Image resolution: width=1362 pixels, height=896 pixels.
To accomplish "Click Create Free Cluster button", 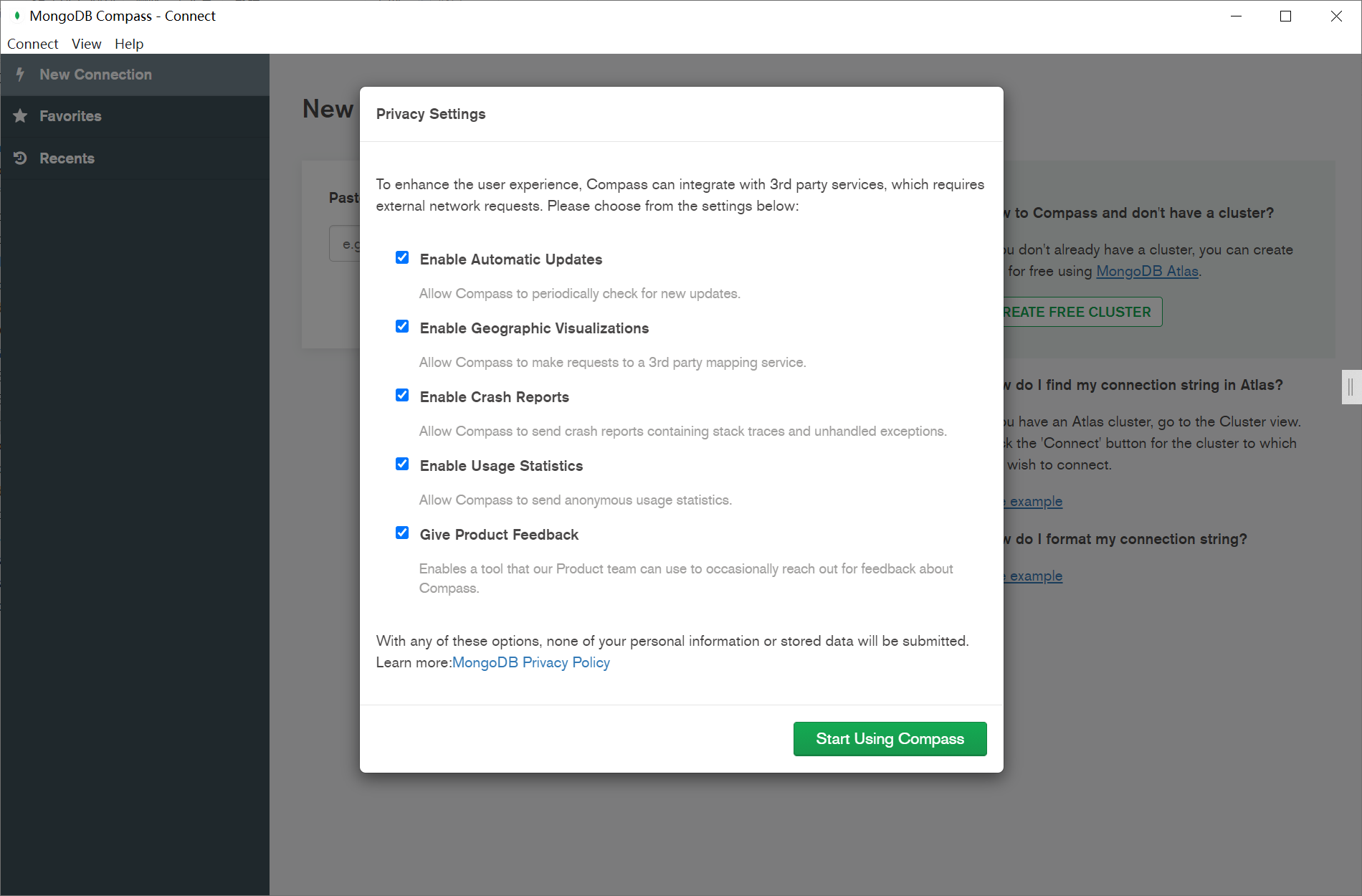I will [x=1082, y=312].
